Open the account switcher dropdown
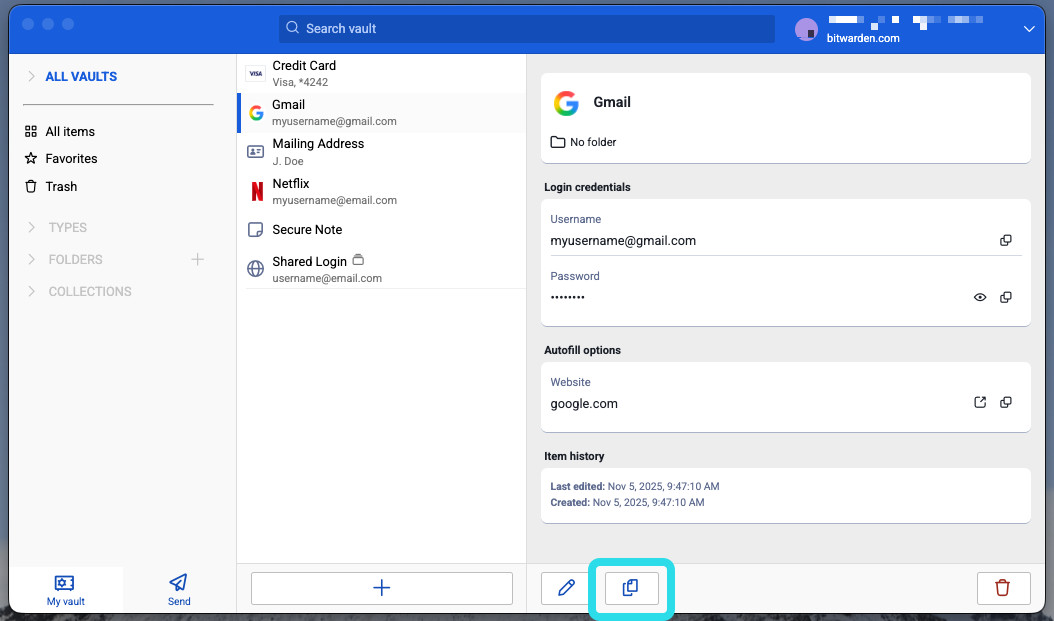The width and height of the screenshot is (1054, 621). [1029, 30]
